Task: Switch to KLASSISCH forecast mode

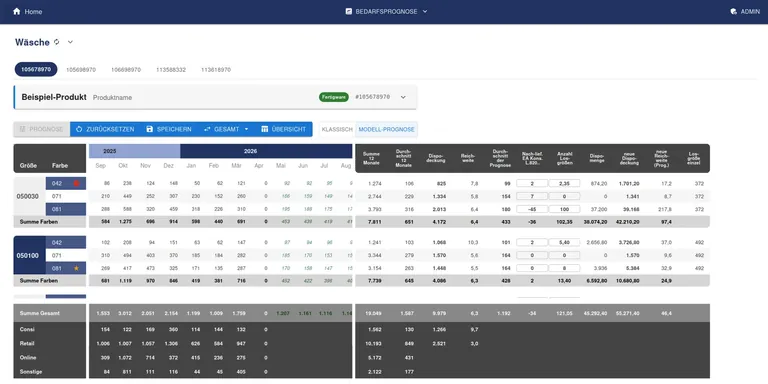Action: click(x=337, y=129)
